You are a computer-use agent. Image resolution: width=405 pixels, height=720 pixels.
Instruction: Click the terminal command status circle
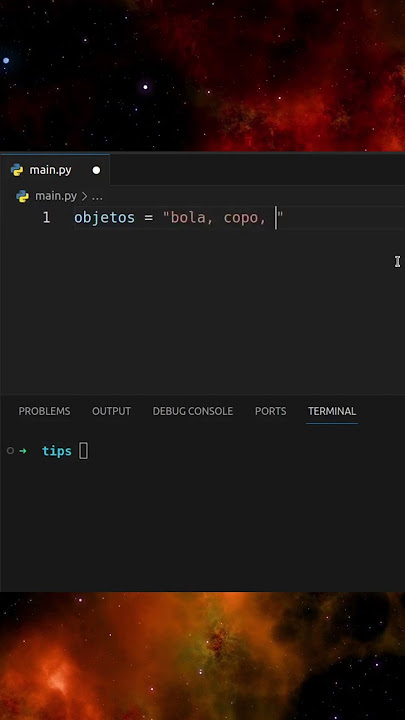[10, 451]
